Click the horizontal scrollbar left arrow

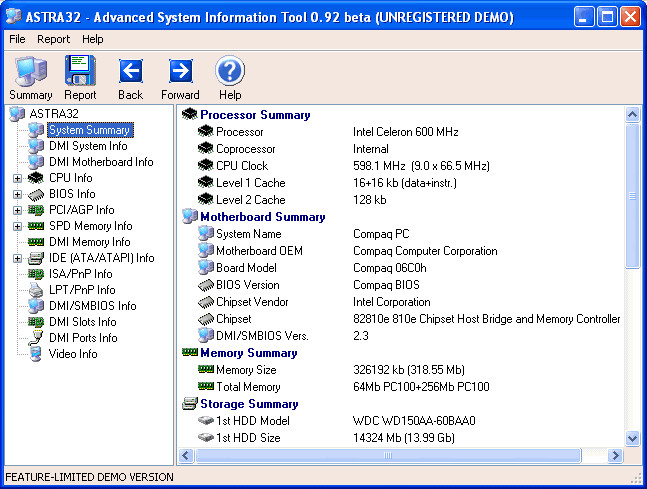click(186, 456)
